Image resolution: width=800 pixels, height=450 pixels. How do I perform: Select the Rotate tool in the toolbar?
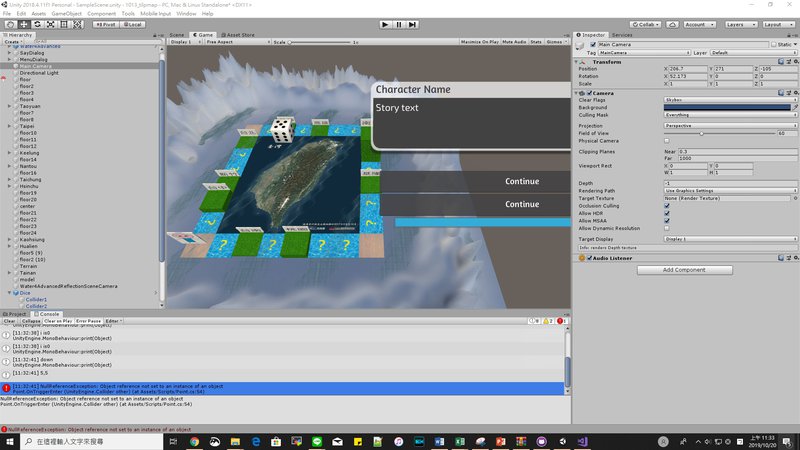pyautogui.click(x=37, y=24)
